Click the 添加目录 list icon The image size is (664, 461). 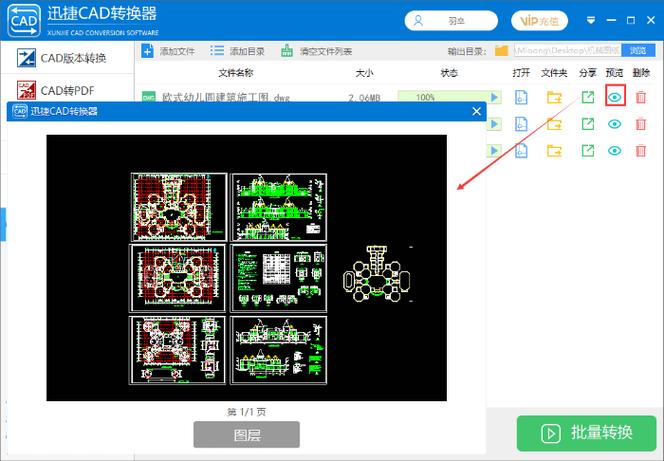click(217, 51)
